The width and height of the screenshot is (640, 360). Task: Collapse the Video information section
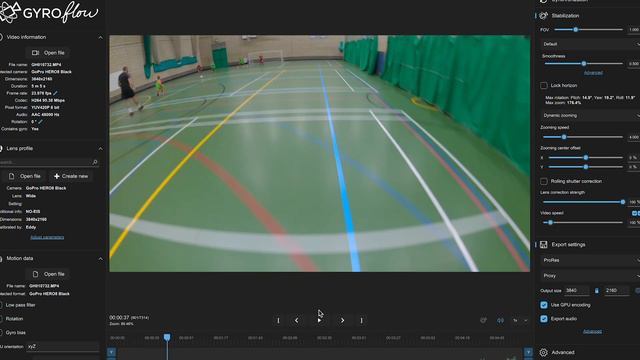(100, 37)
